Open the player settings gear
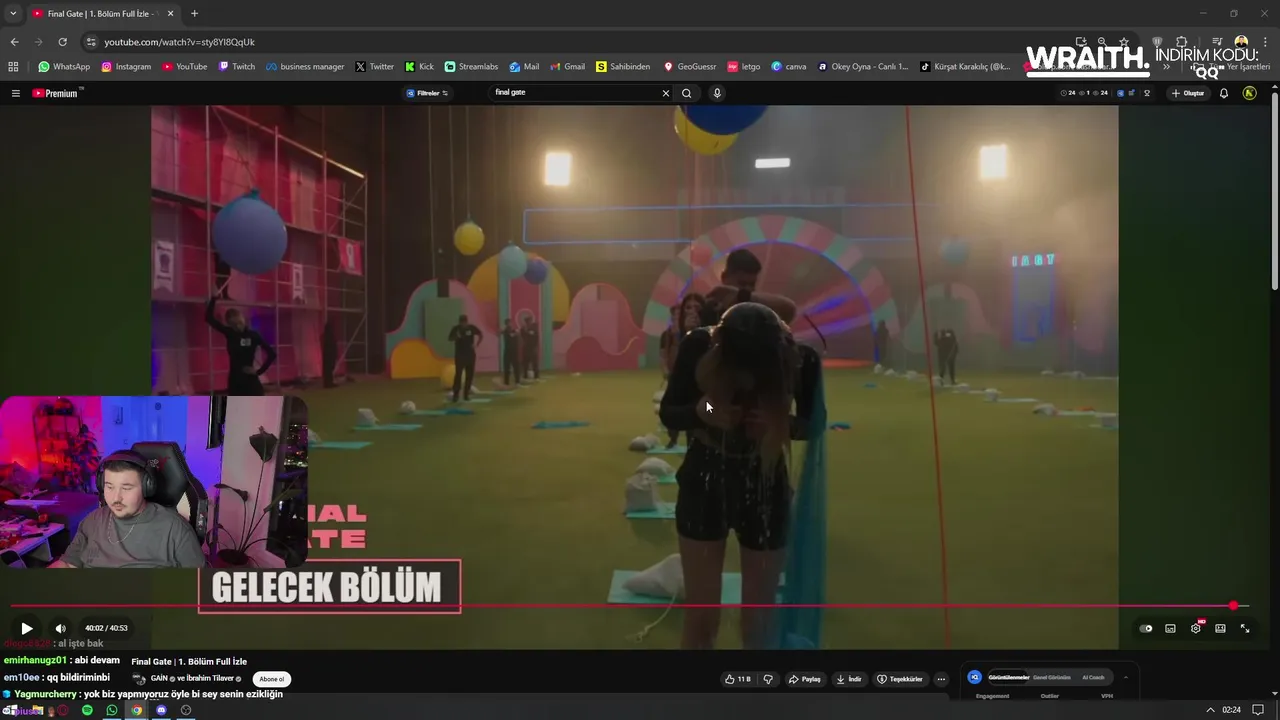The height and width of the screenshot is (720, 1280). [x=1195, y=628]
